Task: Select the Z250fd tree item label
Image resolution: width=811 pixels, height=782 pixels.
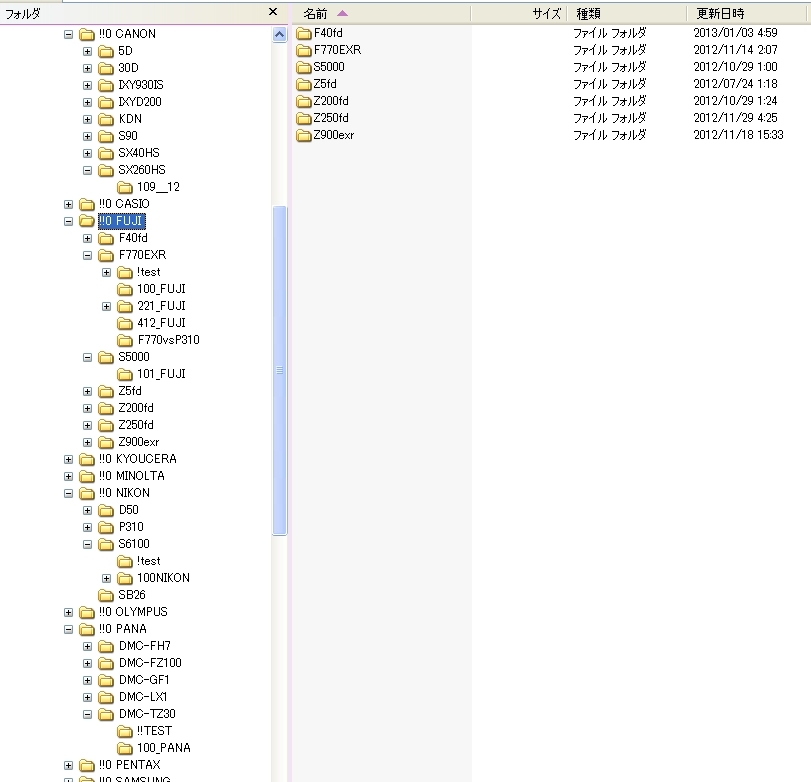Action: 136,425
